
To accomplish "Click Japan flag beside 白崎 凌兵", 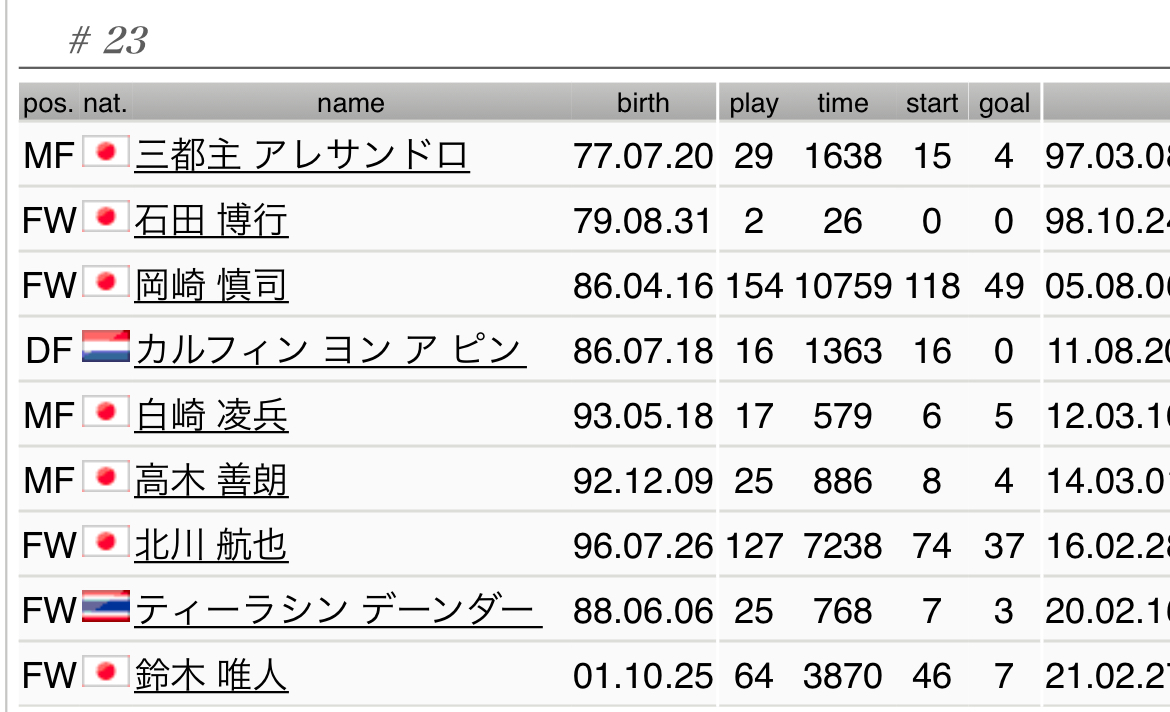I will point(105,411).
